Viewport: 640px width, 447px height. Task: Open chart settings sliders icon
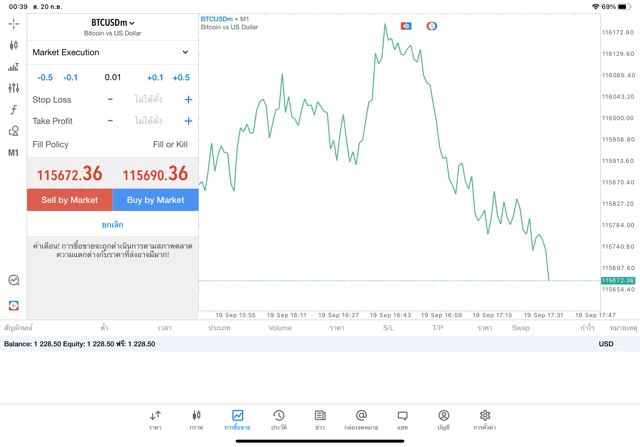tap(13, 88)
